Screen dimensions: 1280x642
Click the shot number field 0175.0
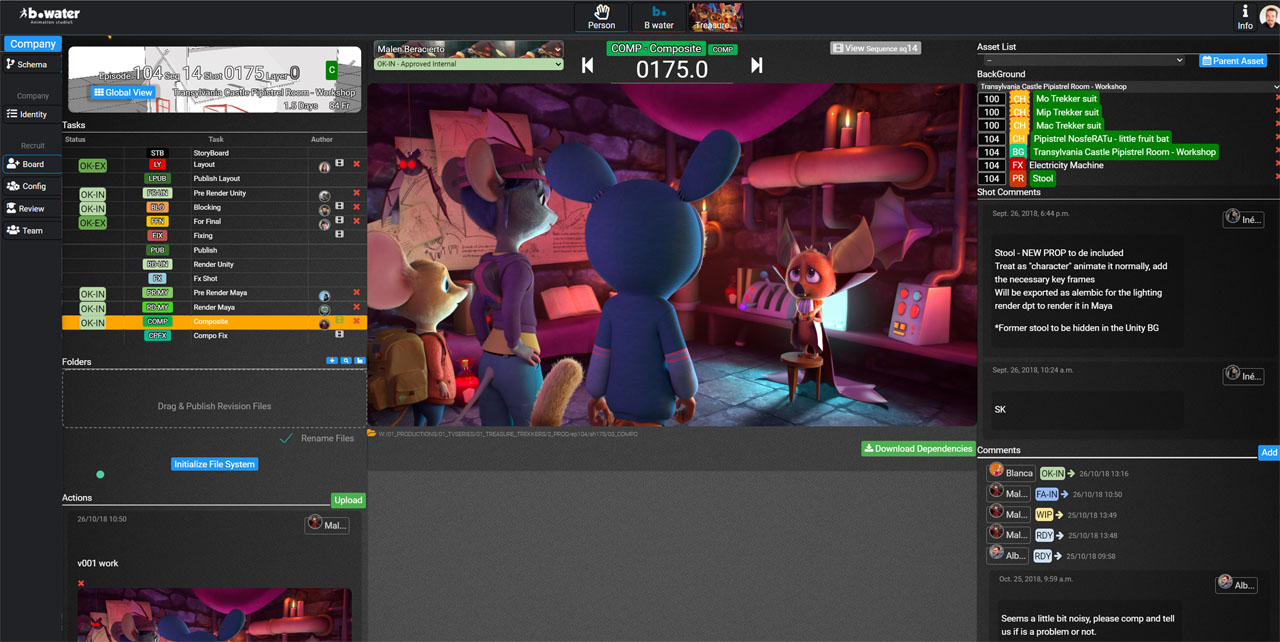pyautogui.click(x=672, y=70)
